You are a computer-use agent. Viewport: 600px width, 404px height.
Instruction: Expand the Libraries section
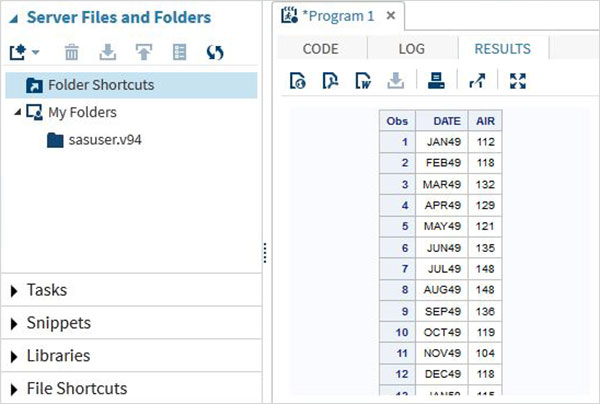point(14,356)
